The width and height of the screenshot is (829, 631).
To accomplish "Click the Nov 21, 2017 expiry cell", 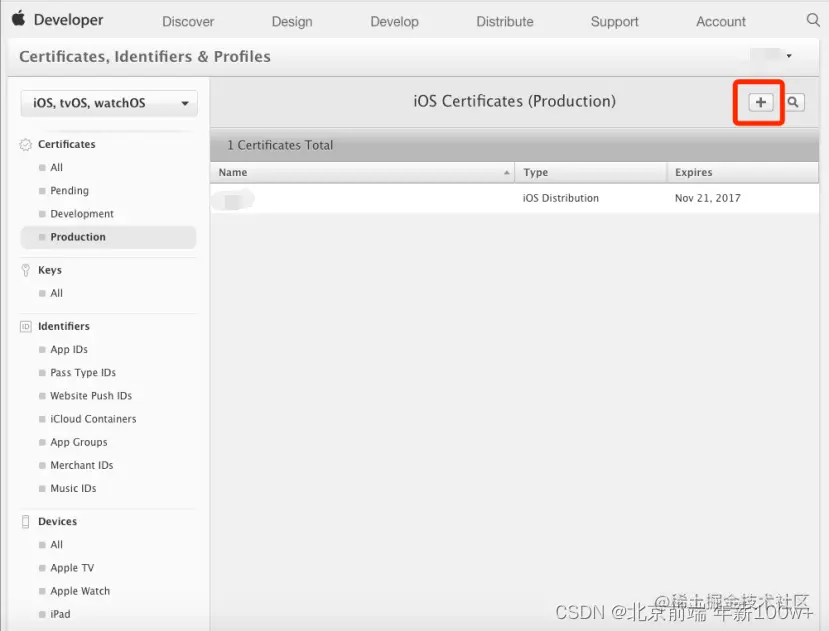I will click(x=707, y=198).
